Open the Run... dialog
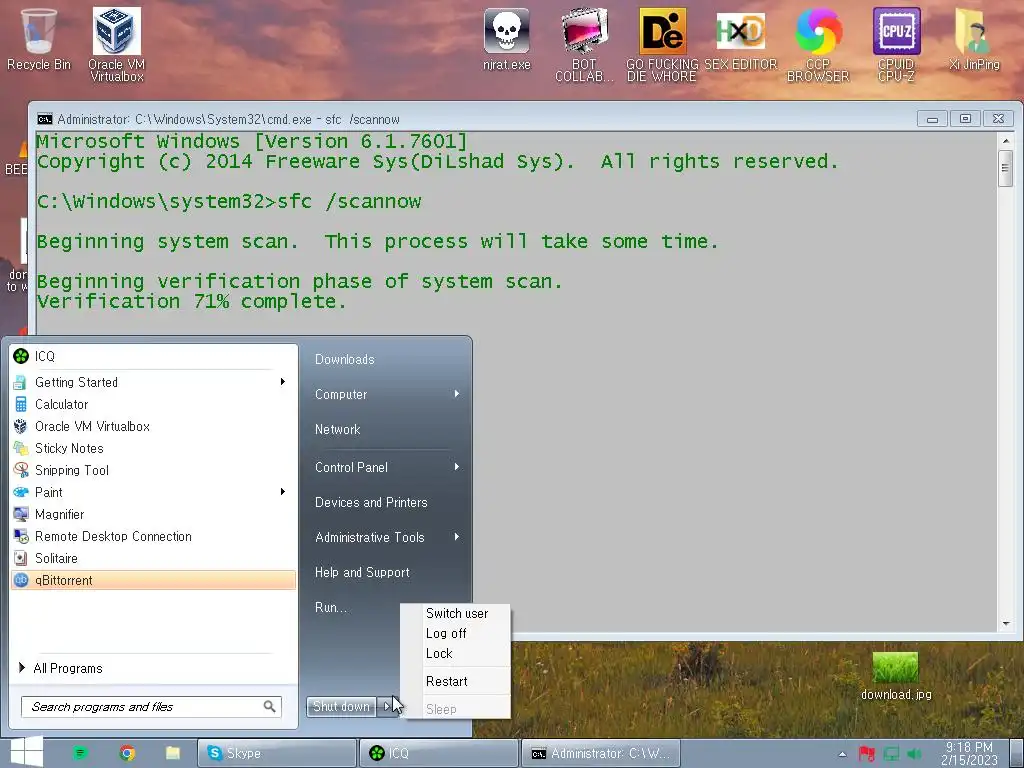 pos(331,607)
